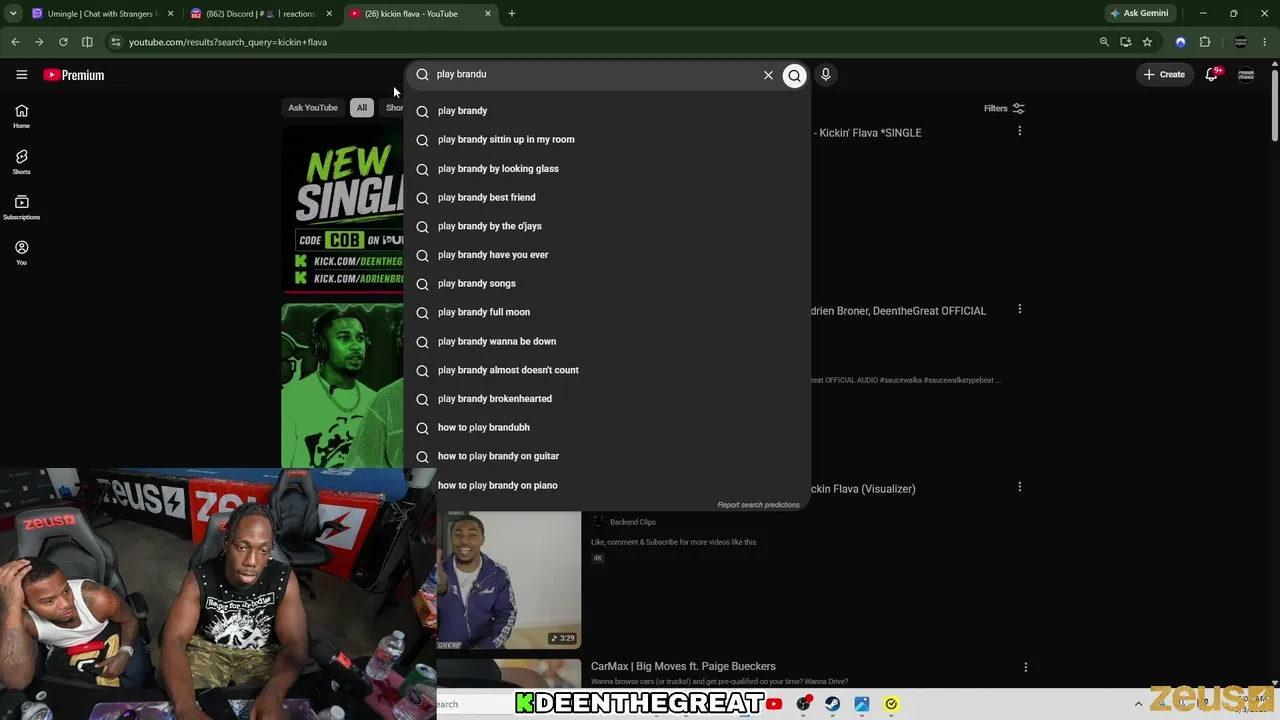Open tab search dropdown arrow

[13, 14]
